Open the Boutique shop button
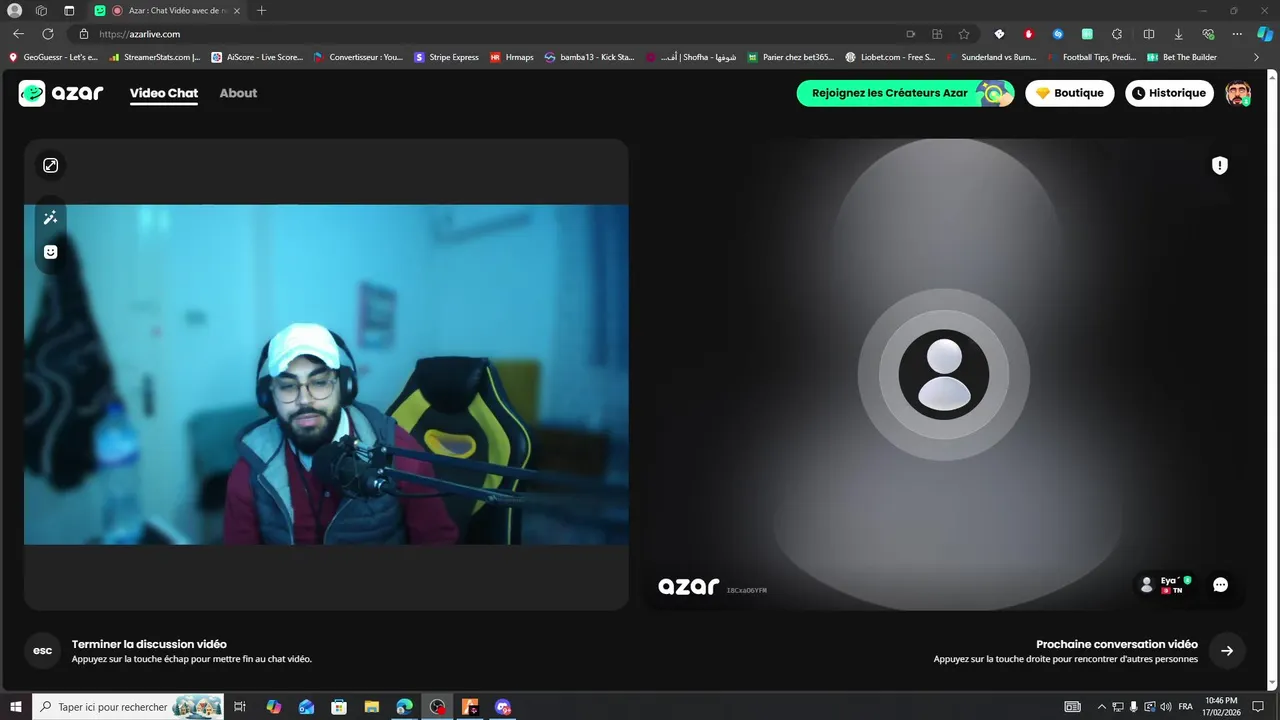This screenshot has height=720, width=1280. click(1069, 93)
